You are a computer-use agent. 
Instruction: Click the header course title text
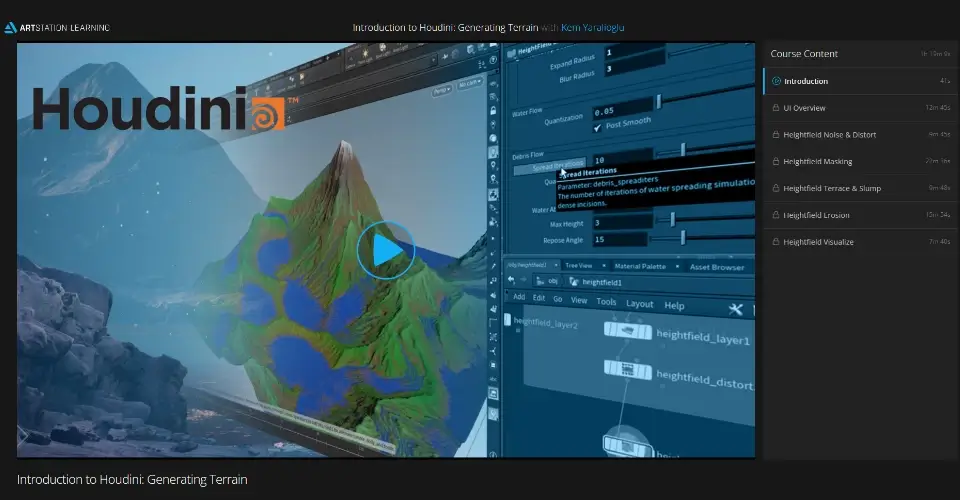click(x=445, y=28)
